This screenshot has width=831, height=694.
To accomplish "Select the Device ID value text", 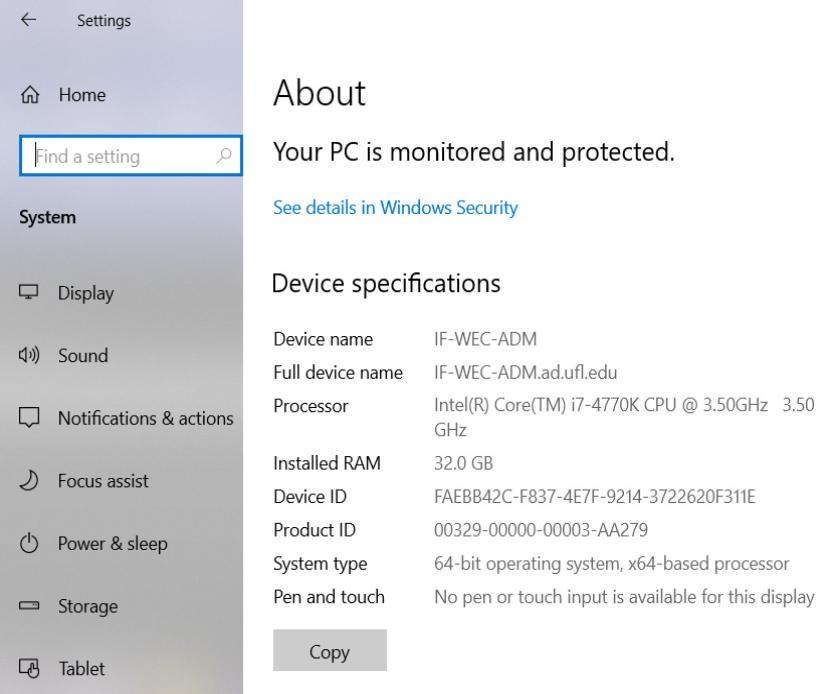I will point(595,497).
